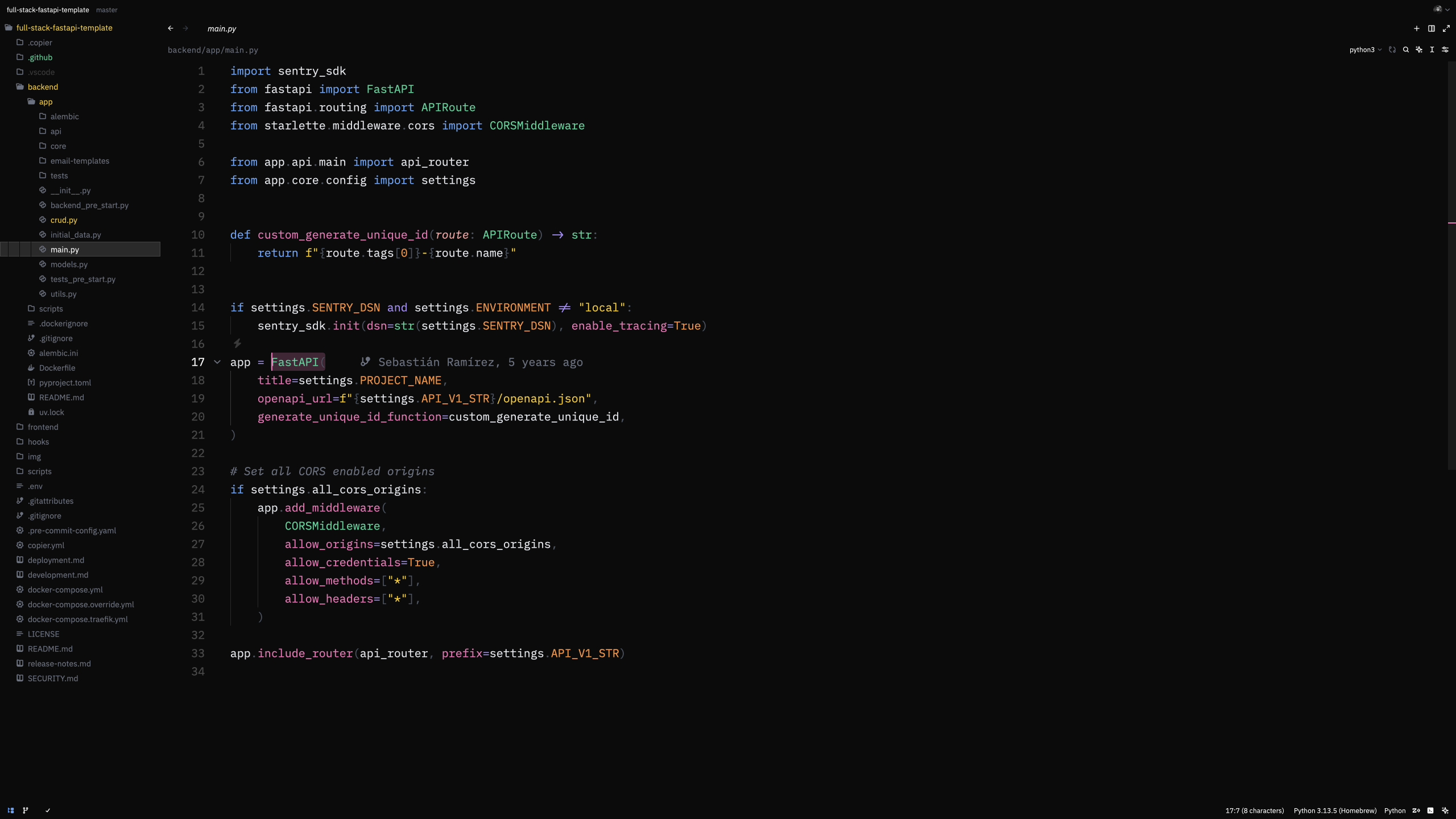
Task: Open the user avatar menu
Action: (x=1441, y=9)
